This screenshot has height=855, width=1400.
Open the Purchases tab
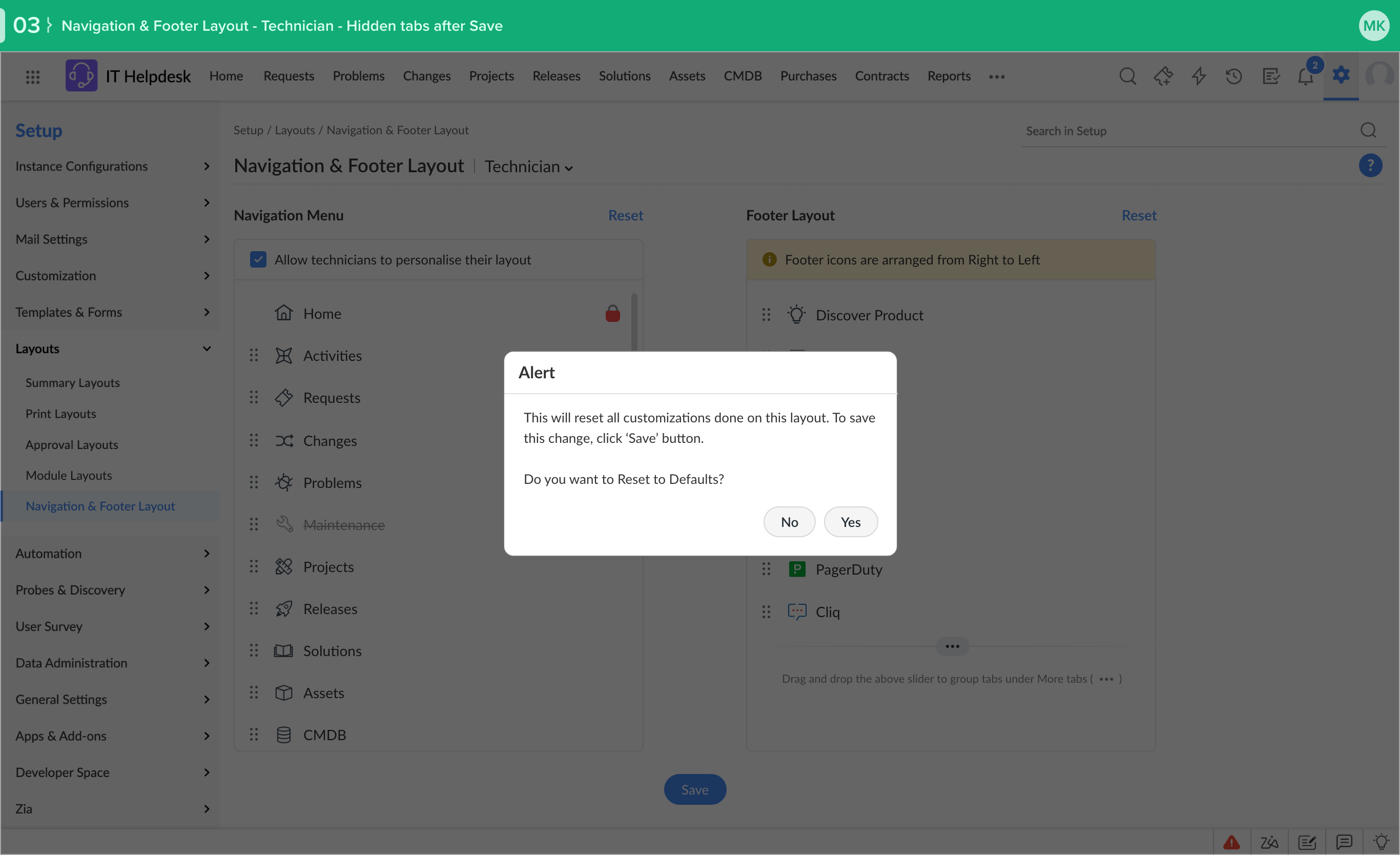(808, 76)
